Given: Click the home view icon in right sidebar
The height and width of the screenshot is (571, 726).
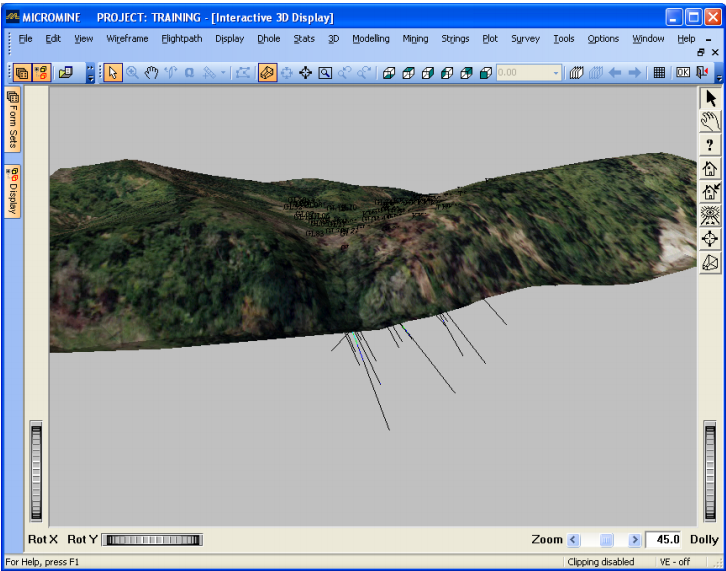Looking at the screenshot, I should [x=710, y=169].
